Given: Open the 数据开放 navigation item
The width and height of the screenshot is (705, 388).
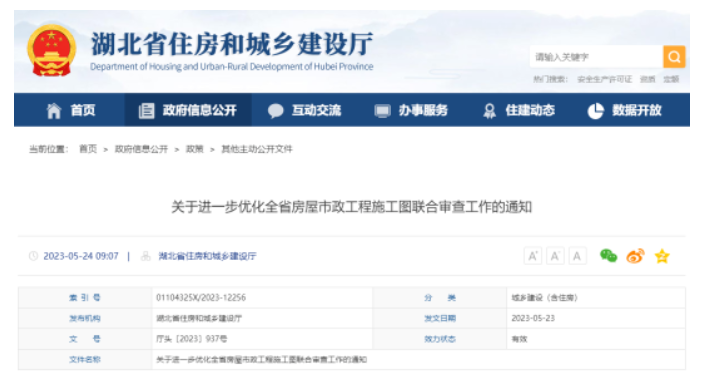Looking at the screenshot, I should 637,110.
